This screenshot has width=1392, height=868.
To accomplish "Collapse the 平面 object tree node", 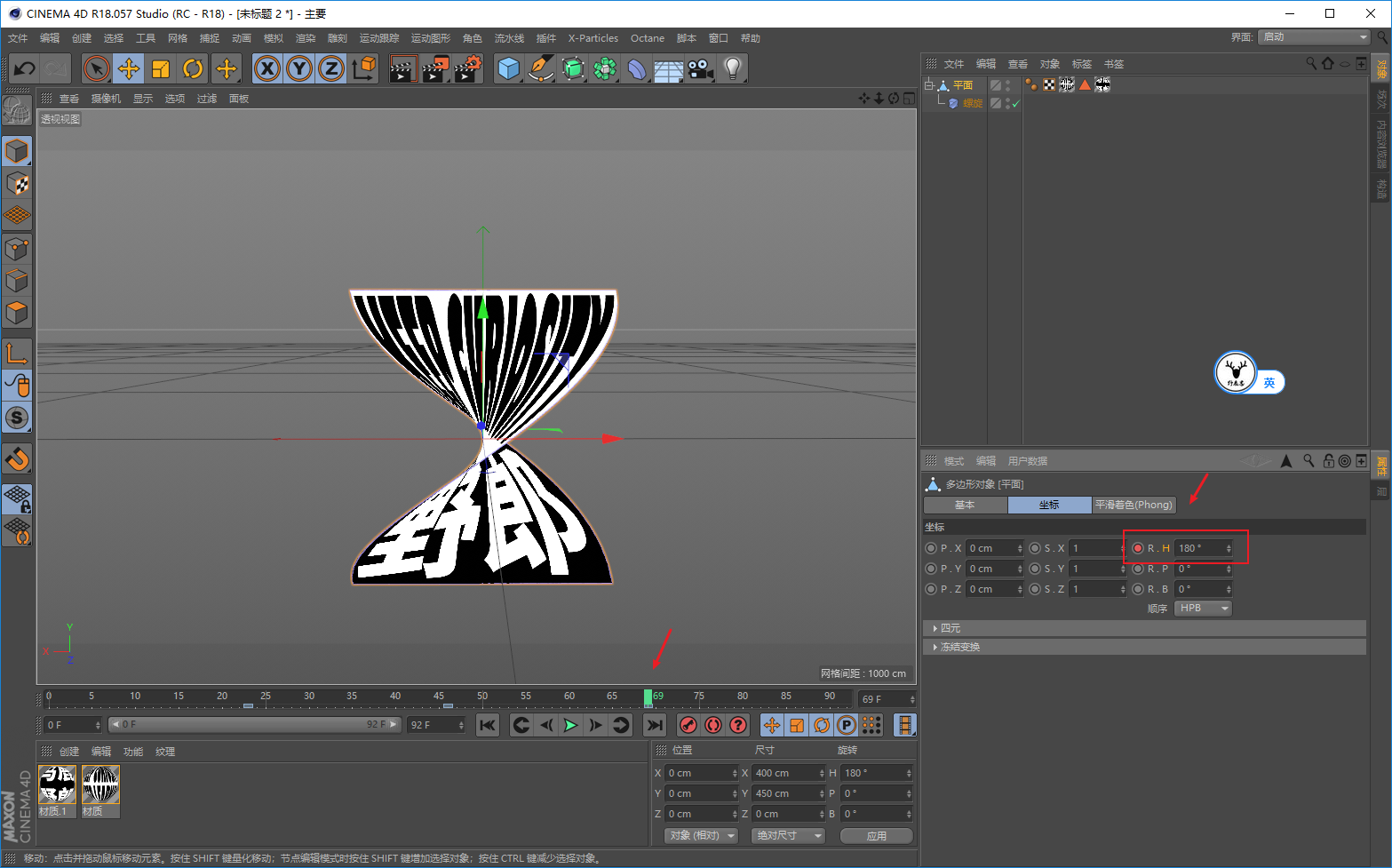I will (x=929, y=85).
